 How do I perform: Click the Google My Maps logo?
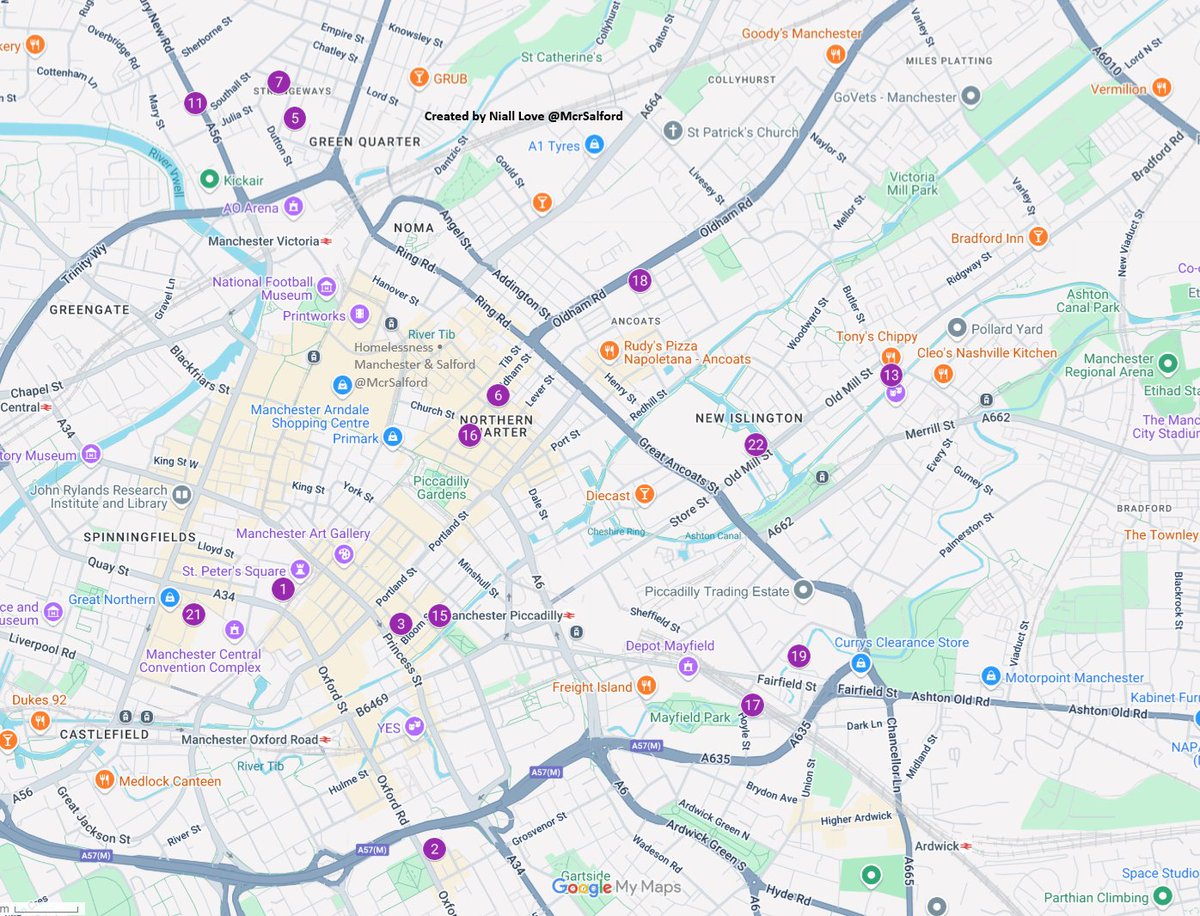coord(617,887)
